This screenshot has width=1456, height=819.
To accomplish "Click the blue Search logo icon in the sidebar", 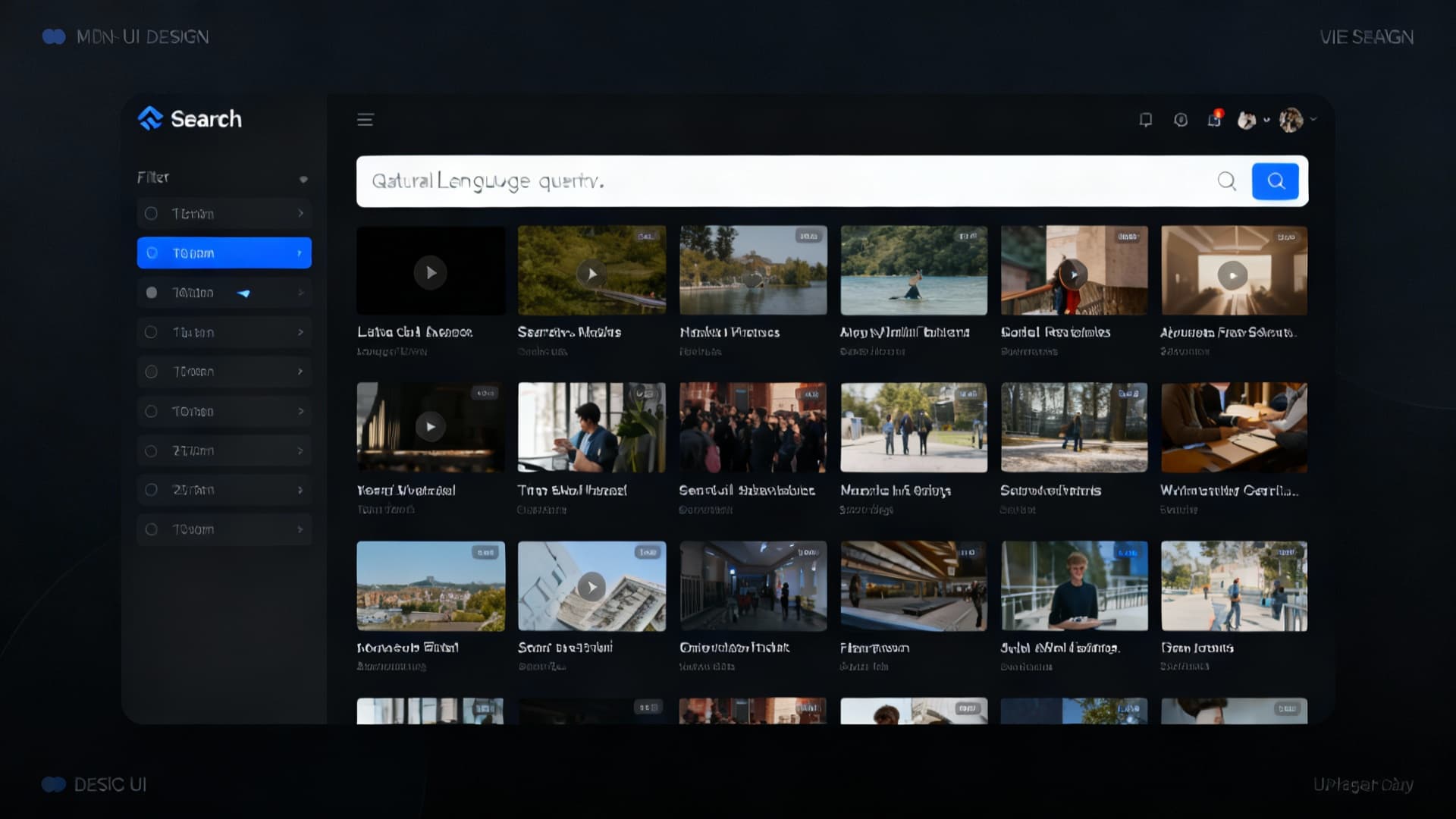I will click(x=149, y=118).
